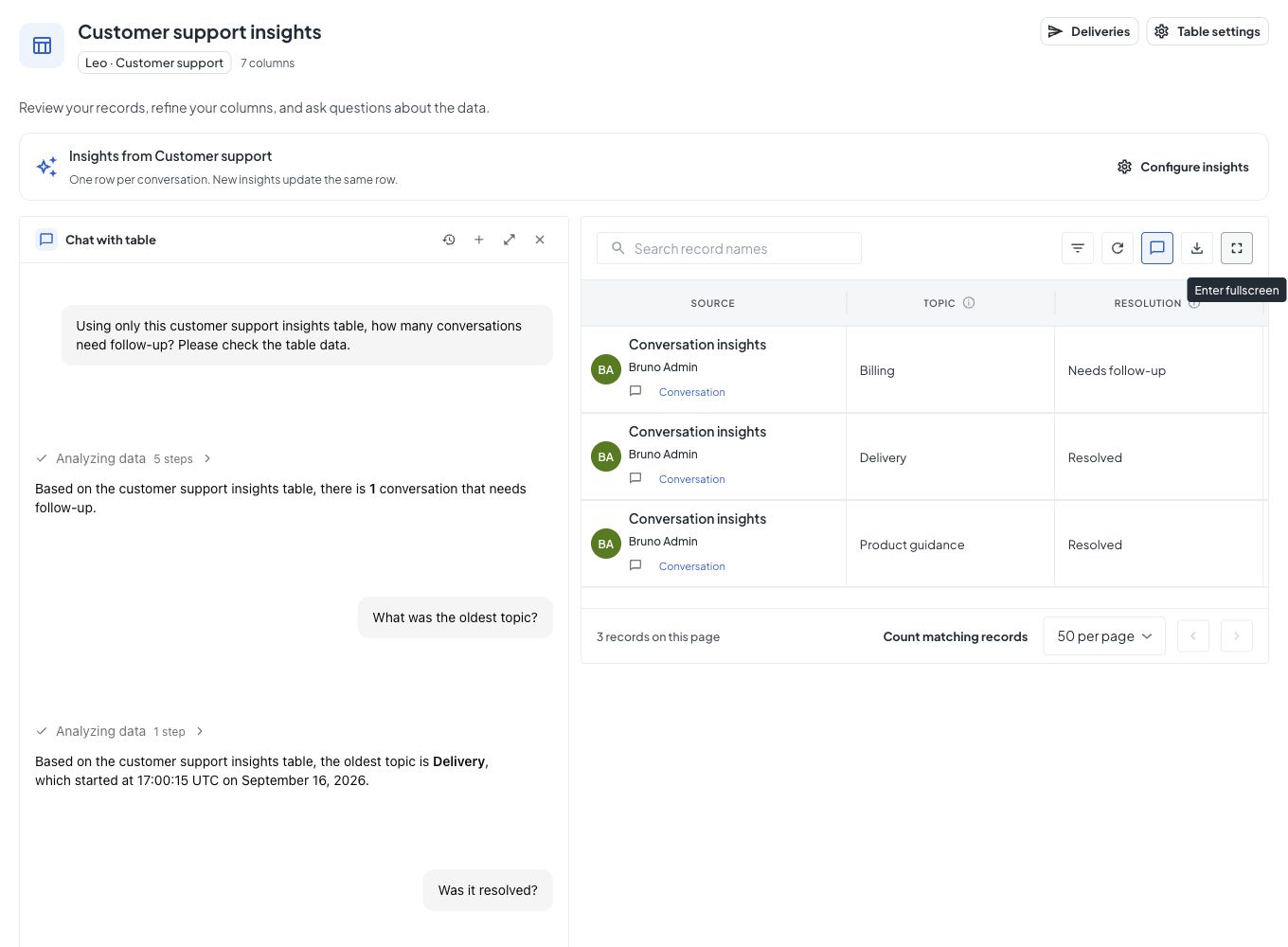Click the Leo · Customer support tag
This screenshot has width=1288, height=947.
point(154,63)
